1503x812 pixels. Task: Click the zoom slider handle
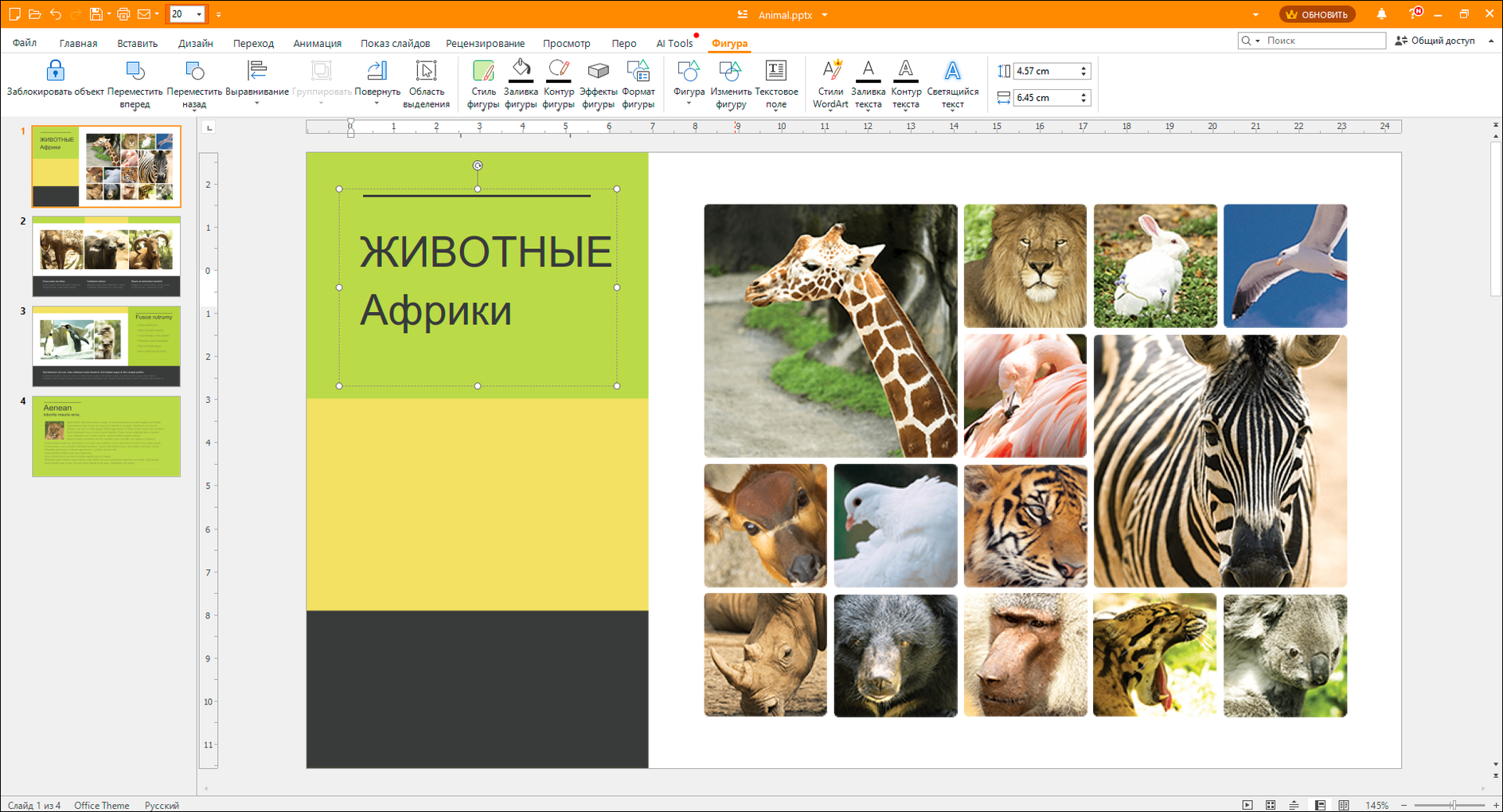(1454, 805)
